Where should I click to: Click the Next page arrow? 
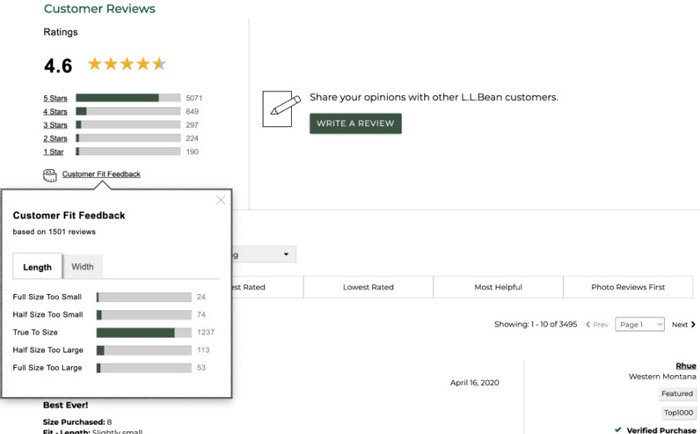(x=693, y=325)
